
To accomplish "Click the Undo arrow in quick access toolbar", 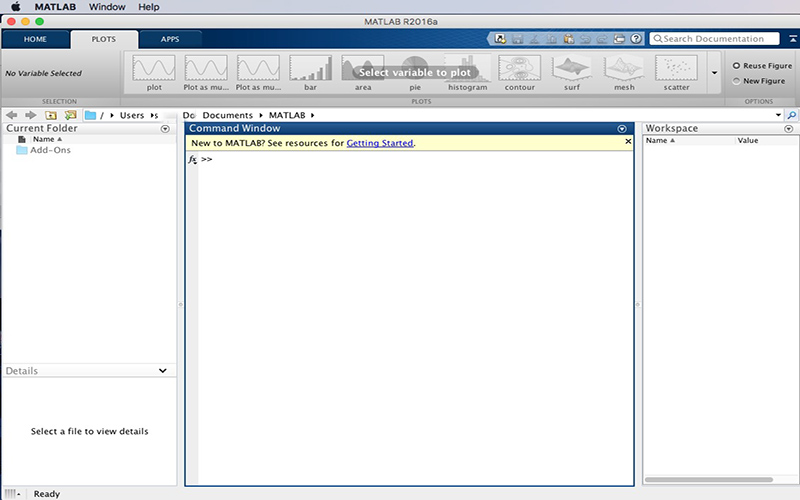I will [585, 39].
